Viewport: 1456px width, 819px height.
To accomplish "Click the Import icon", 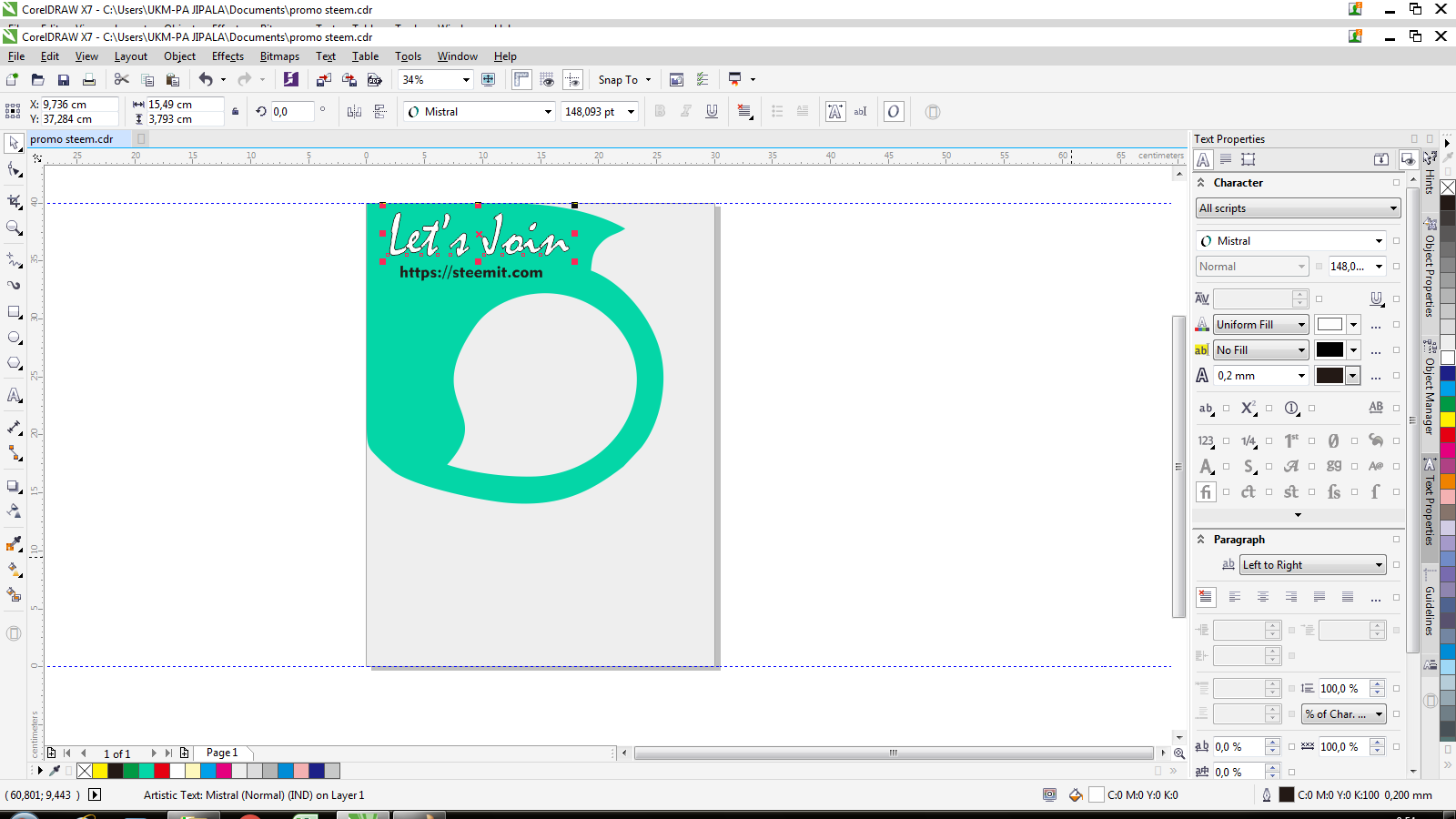I will [x=323, y=80].
